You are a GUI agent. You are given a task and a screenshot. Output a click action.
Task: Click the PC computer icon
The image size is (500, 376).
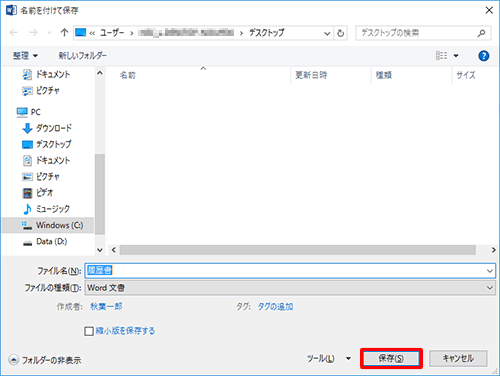click(x=22, y=112)
